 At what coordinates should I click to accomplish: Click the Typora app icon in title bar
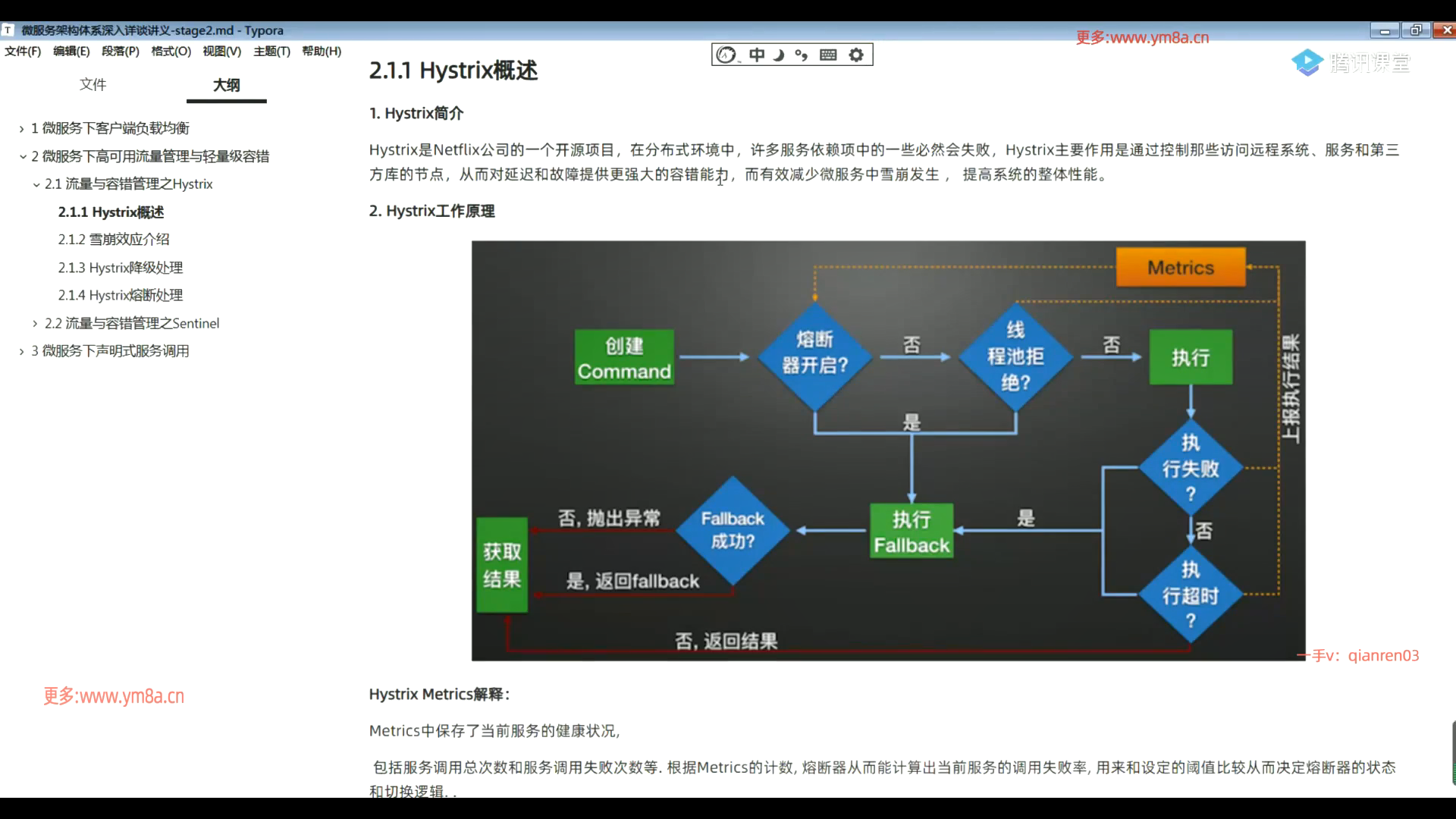coord(8,30)
